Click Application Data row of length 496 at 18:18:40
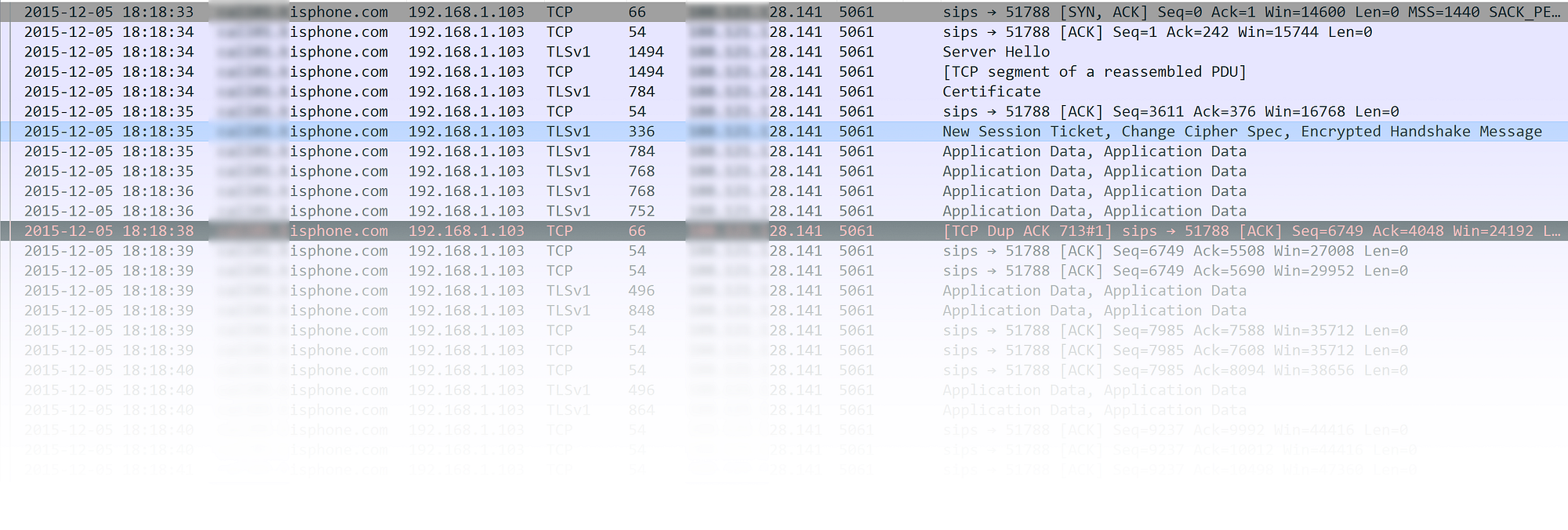Viewport: 1568px width, 530px height. 784,390
